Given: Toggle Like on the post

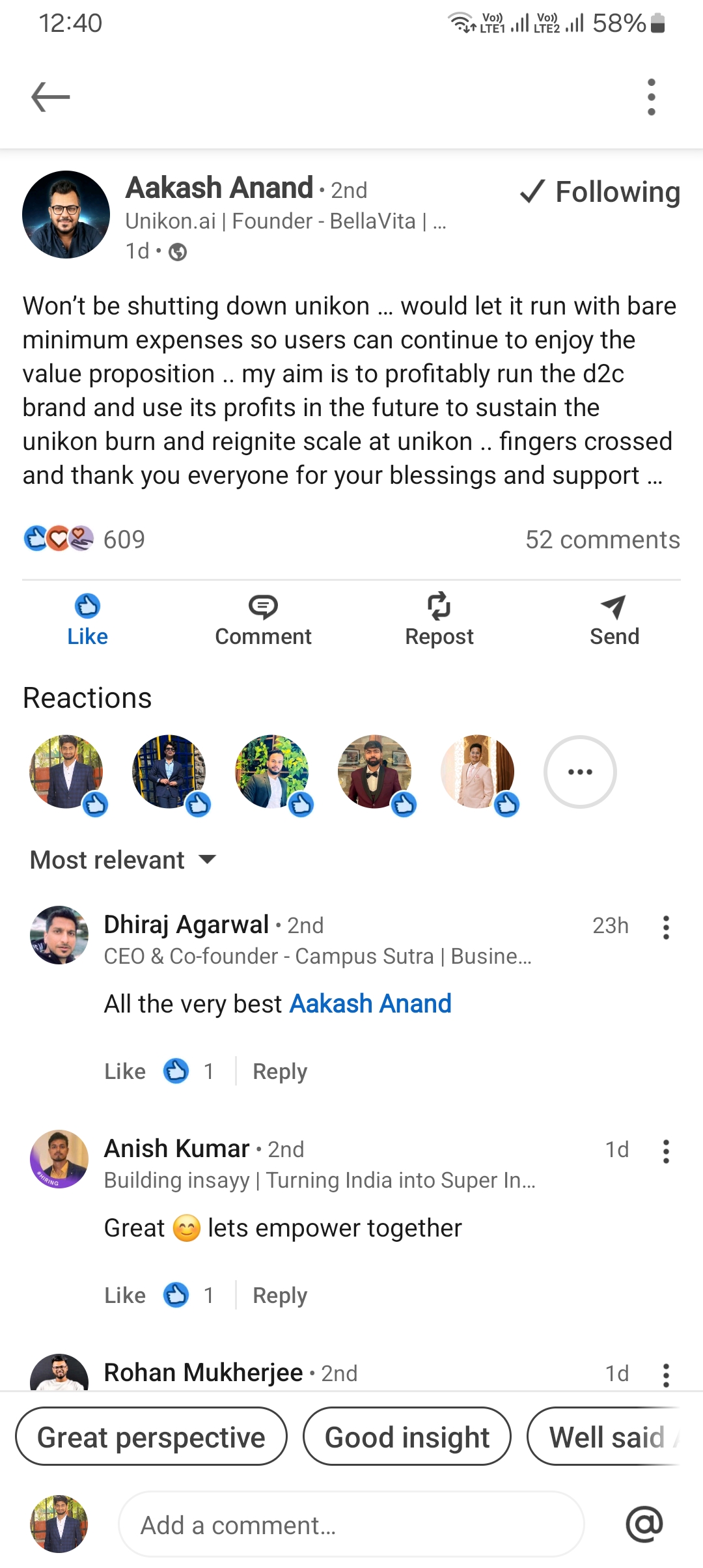Looking at the screenshot, I should (87, 619).
